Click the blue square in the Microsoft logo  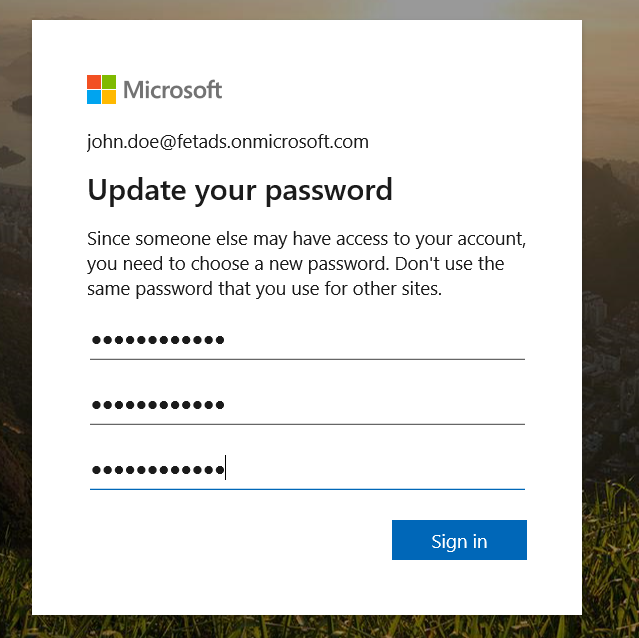tap(94, 97)
